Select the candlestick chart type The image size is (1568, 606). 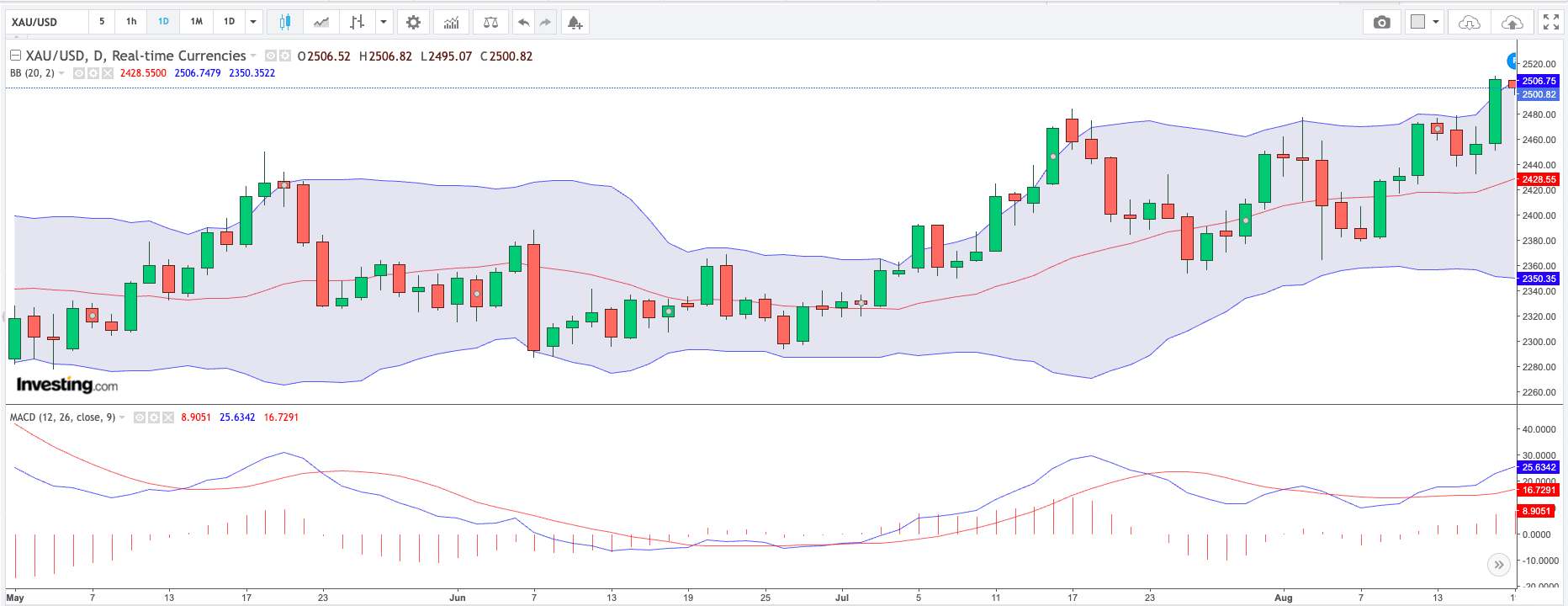tap(284, 22)
